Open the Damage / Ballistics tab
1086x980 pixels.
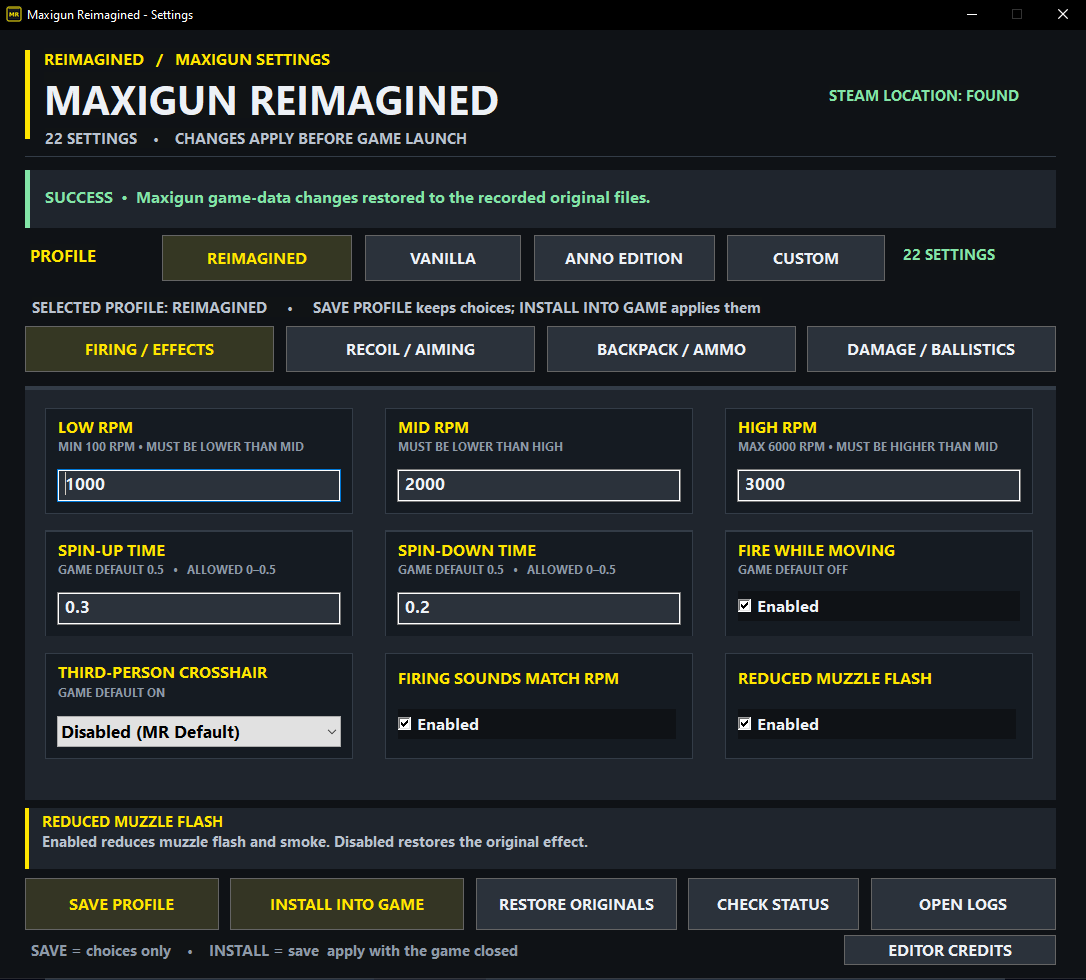click(x=931, y=349)
